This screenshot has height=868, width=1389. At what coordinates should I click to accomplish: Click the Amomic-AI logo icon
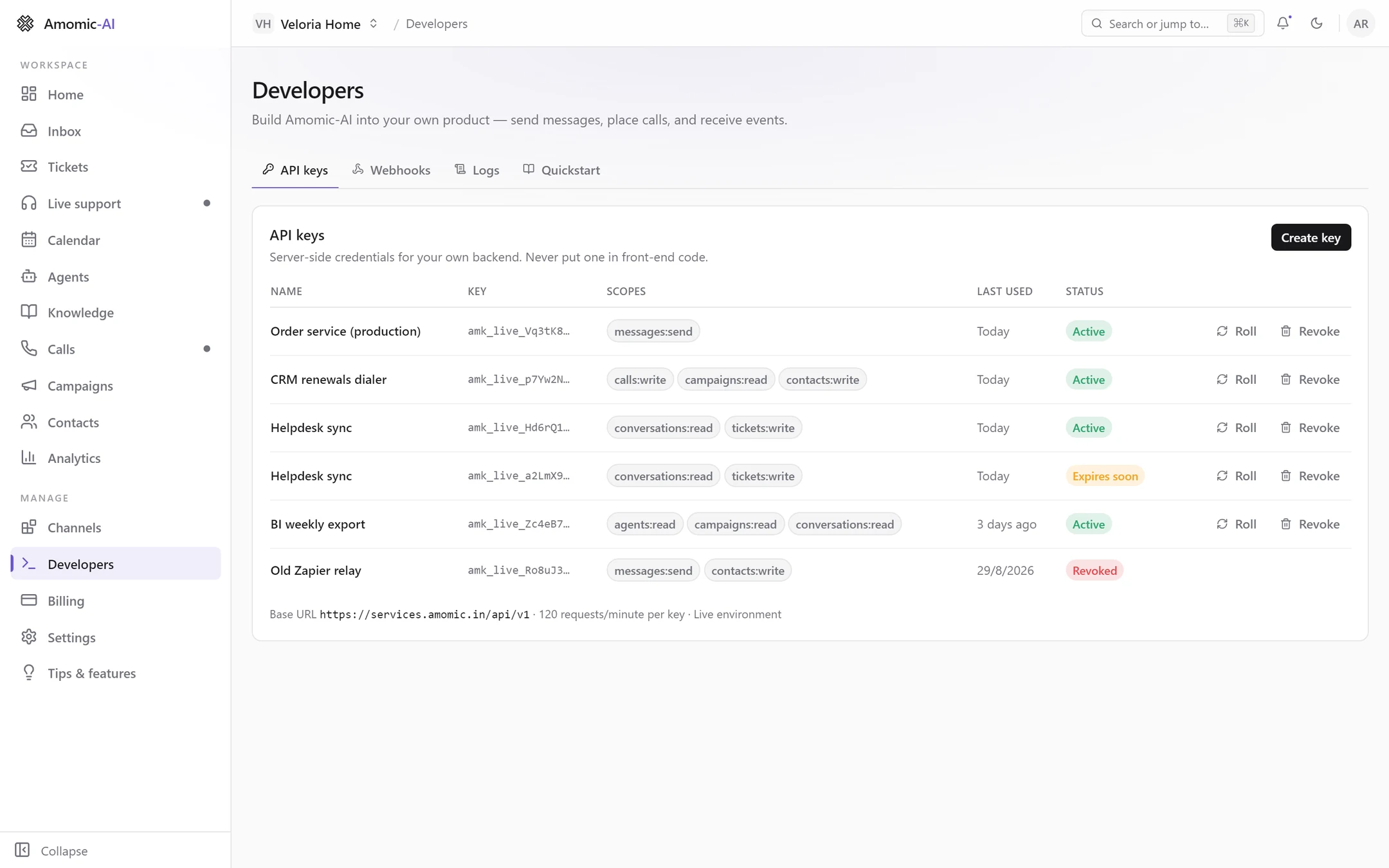click(x=25, y=24)
